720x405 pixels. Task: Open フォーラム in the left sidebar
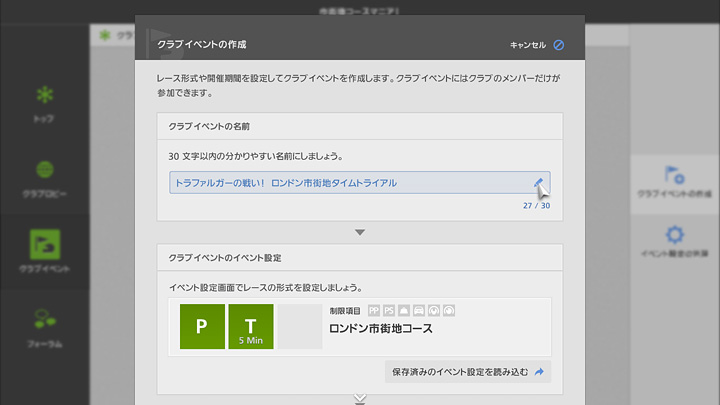click(44, 327)
